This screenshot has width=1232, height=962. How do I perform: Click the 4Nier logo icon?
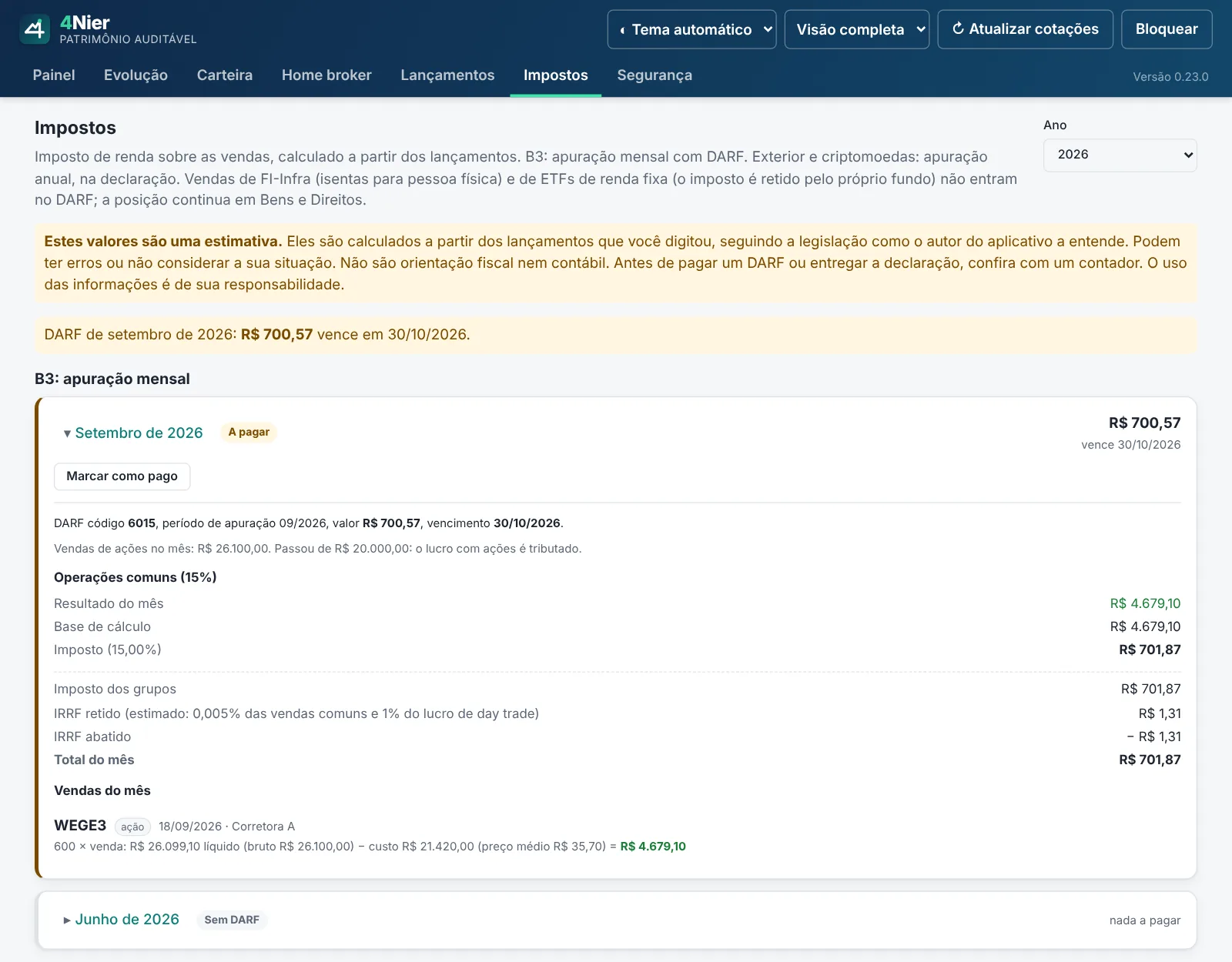pos(35,29)
